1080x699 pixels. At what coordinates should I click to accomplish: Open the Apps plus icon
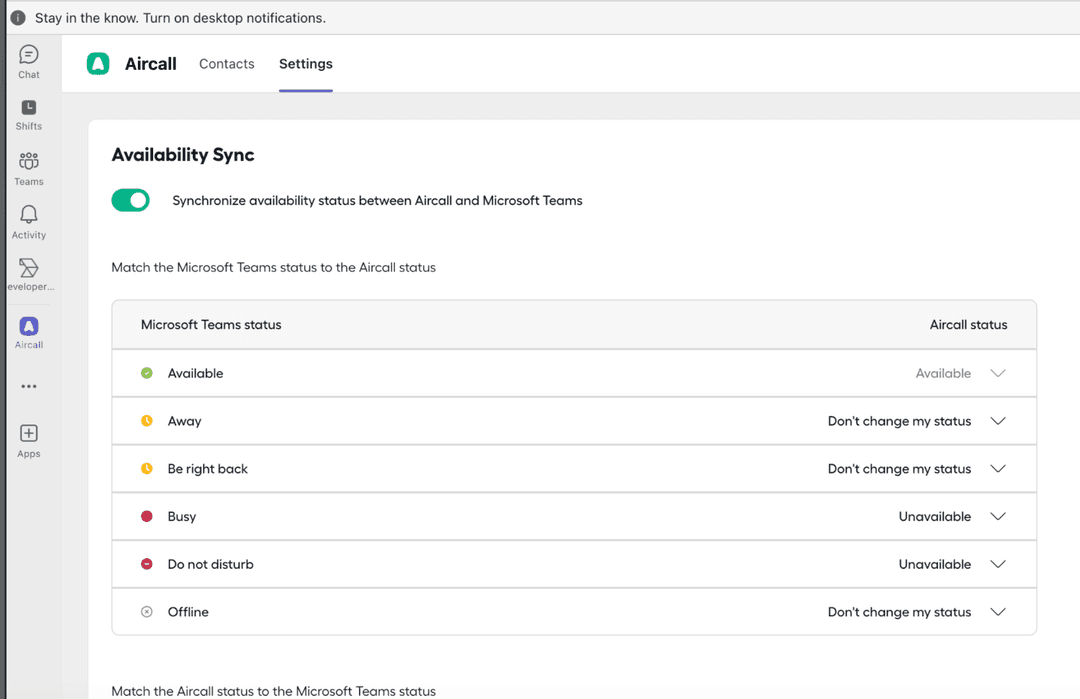[29, 439]
